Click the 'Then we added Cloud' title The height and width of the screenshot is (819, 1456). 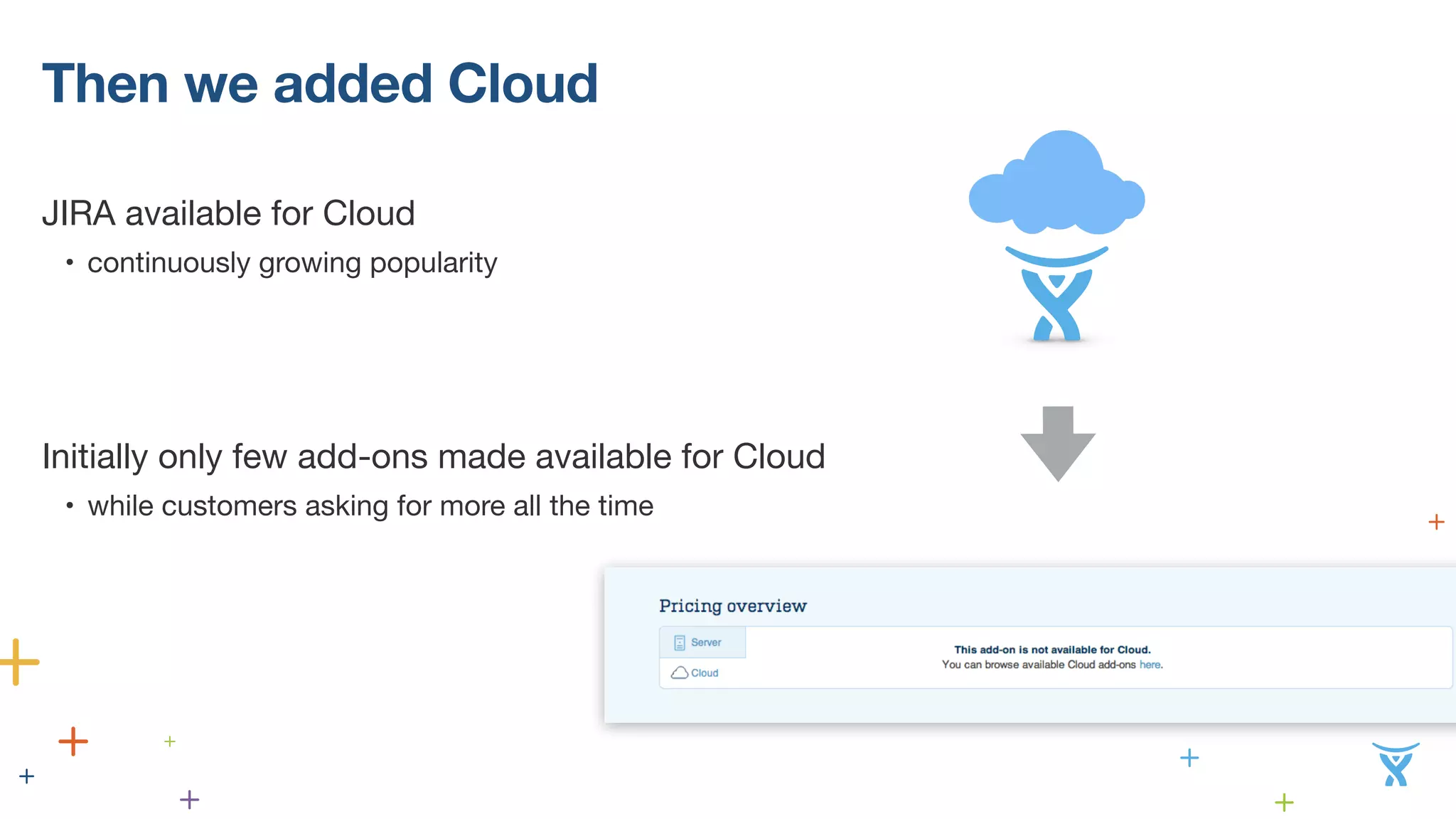[320, 84]
